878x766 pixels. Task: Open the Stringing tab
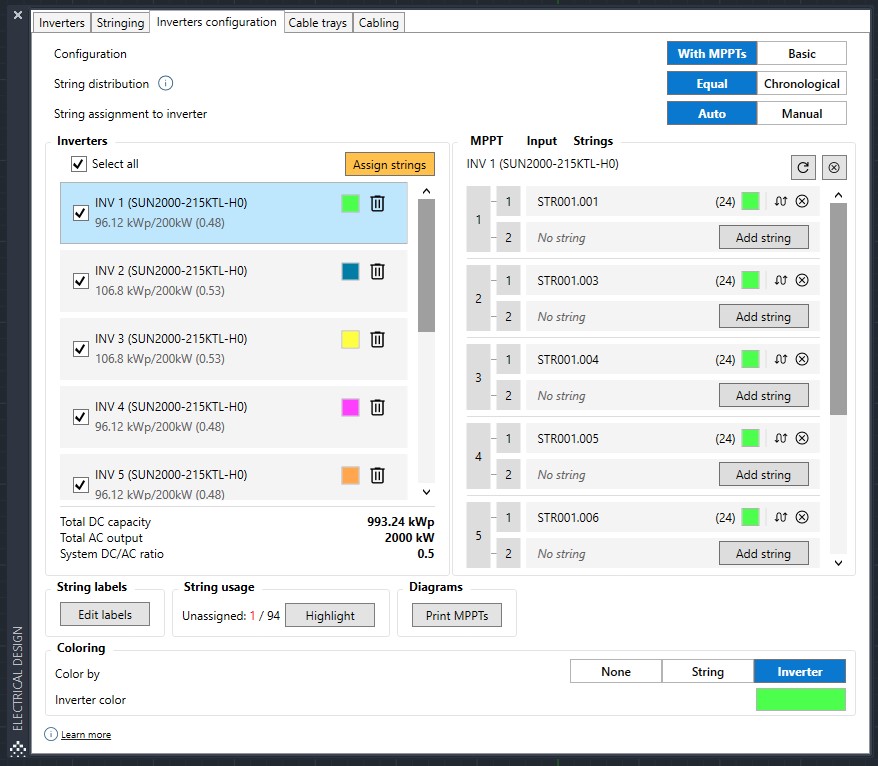click(121, 23)
